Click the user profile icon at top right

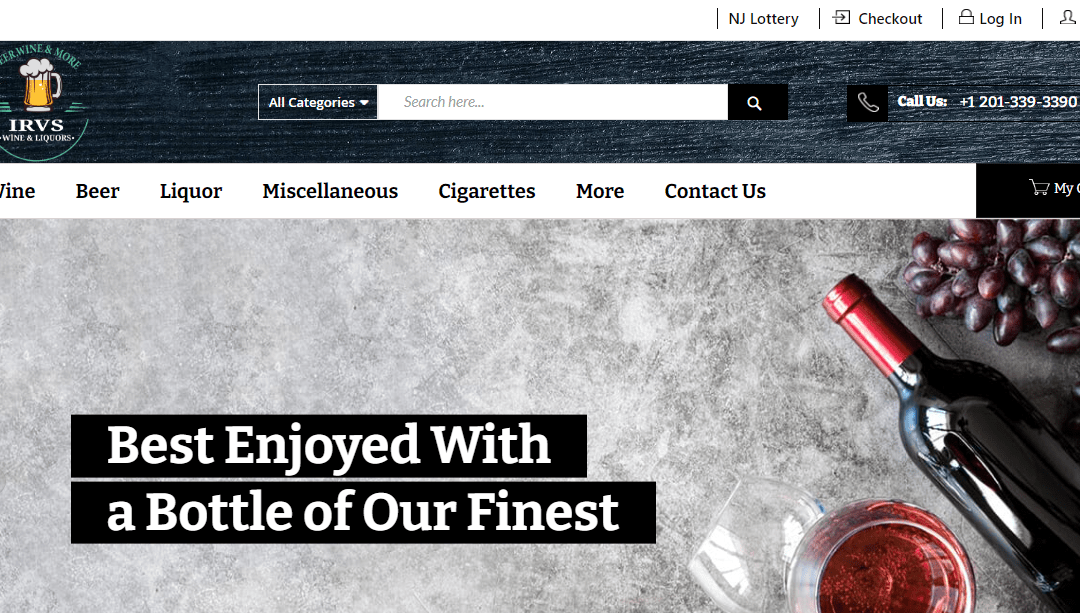1069,17
